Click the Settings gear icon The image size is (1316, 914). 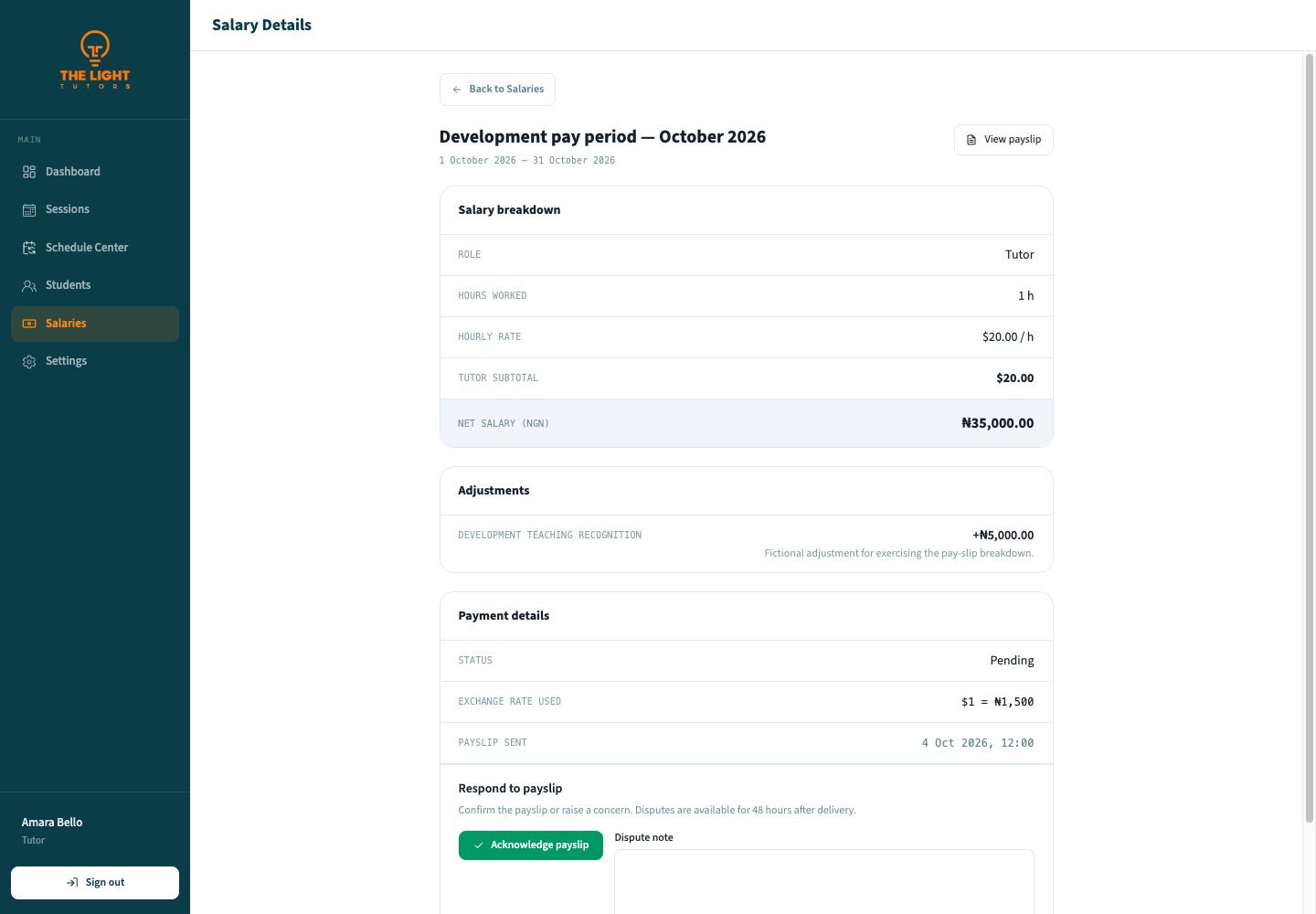pyautogui.click(x=29, y=361)
